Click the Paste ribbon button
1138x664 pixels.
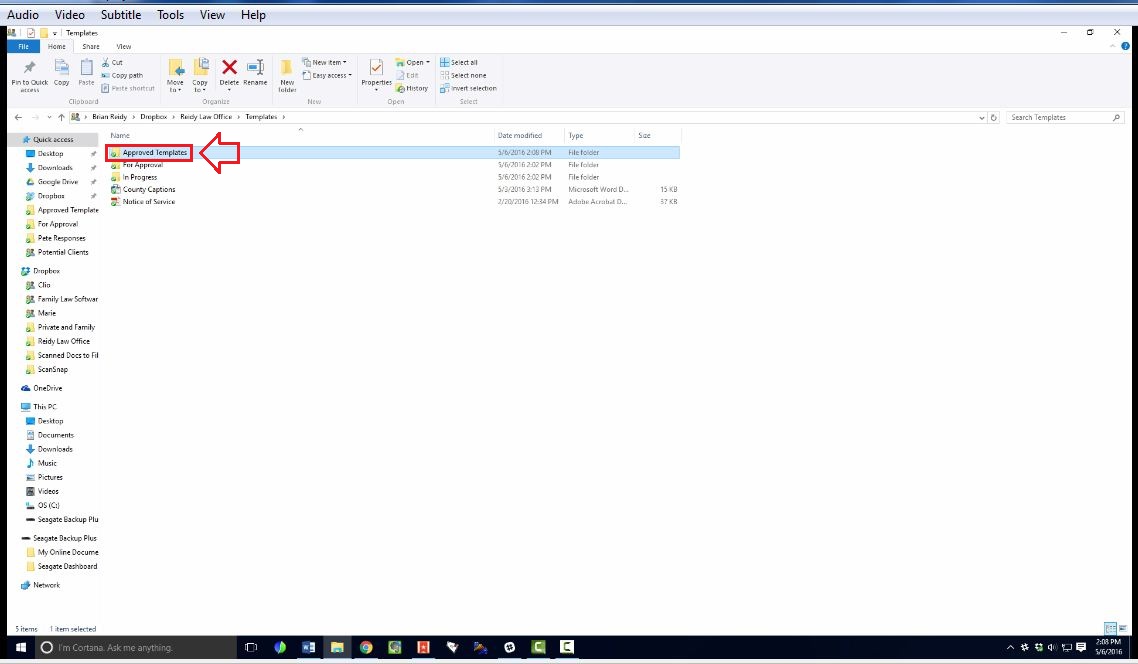point(86,73)
